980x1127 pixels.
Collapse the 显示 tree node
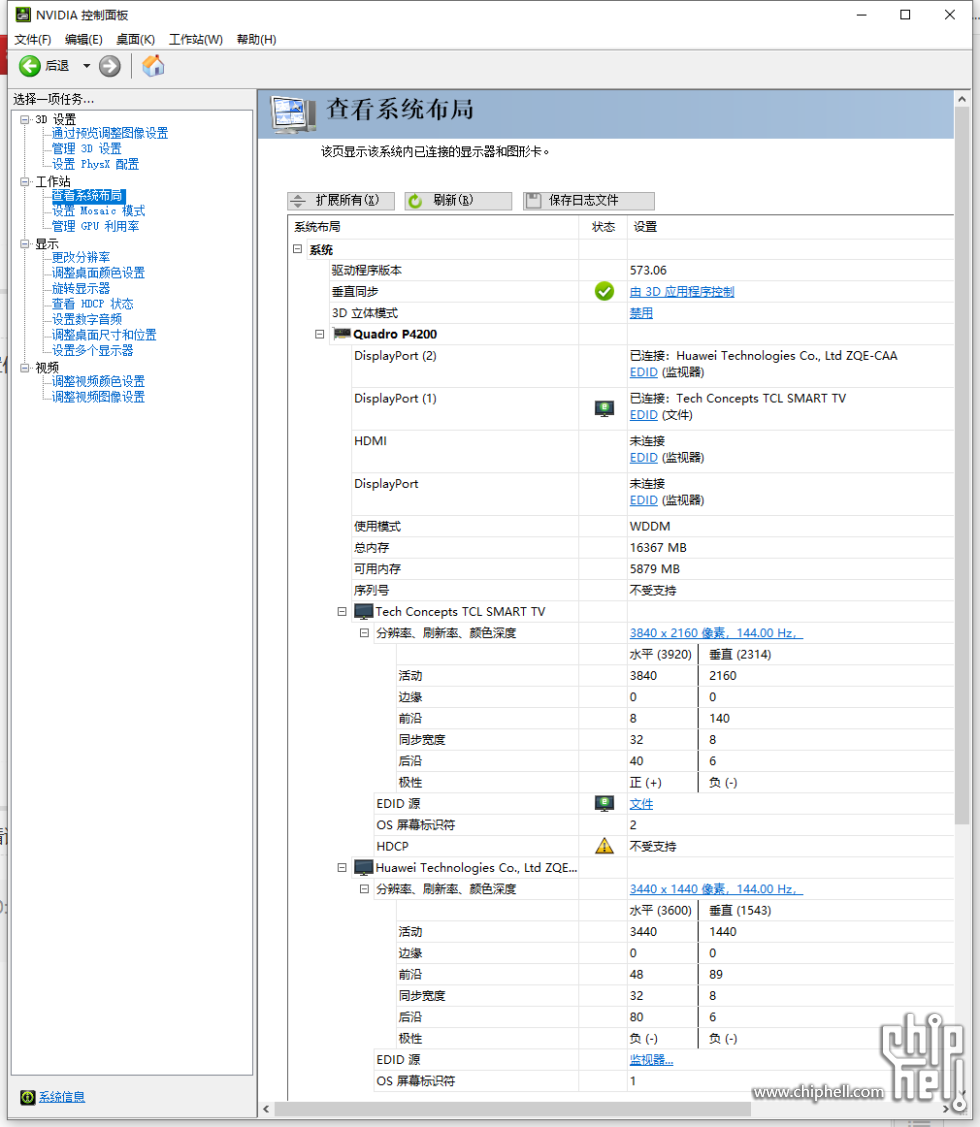pyautogui.click(x=25, y=244)
